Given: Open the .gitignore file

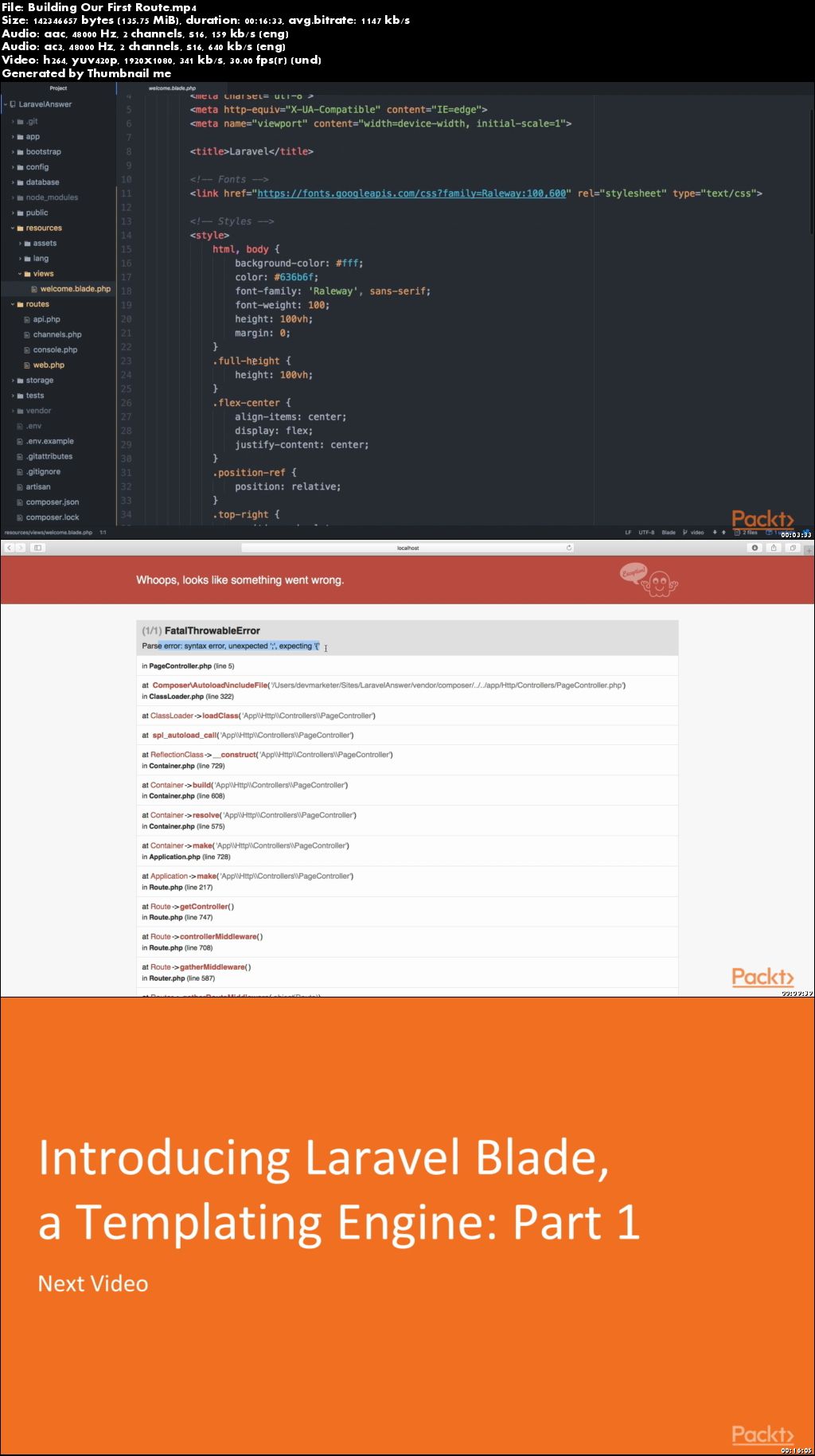Looking at the screenshot, I should [43, 472].
